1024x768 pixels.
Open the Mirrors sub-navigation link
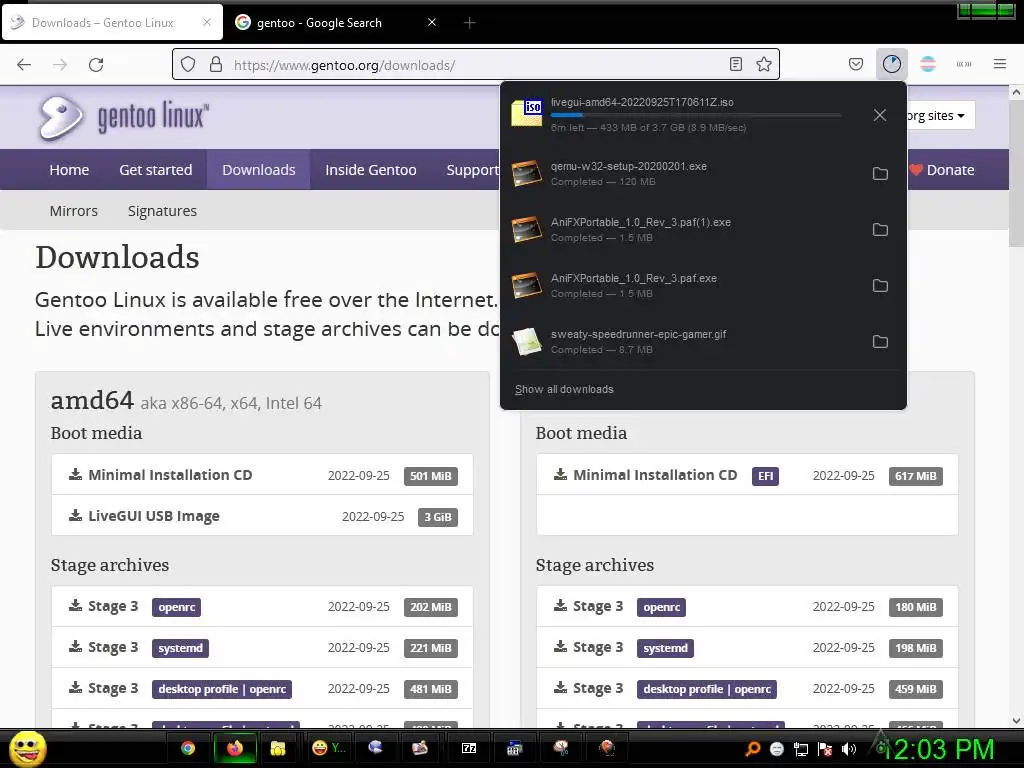pos(74,211)
